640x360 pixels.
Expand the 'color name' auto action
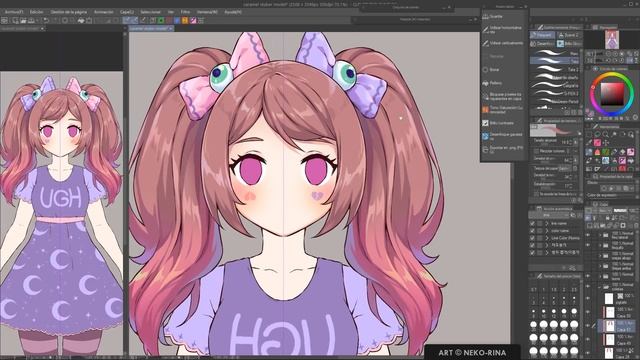click(x=547, y=231)
